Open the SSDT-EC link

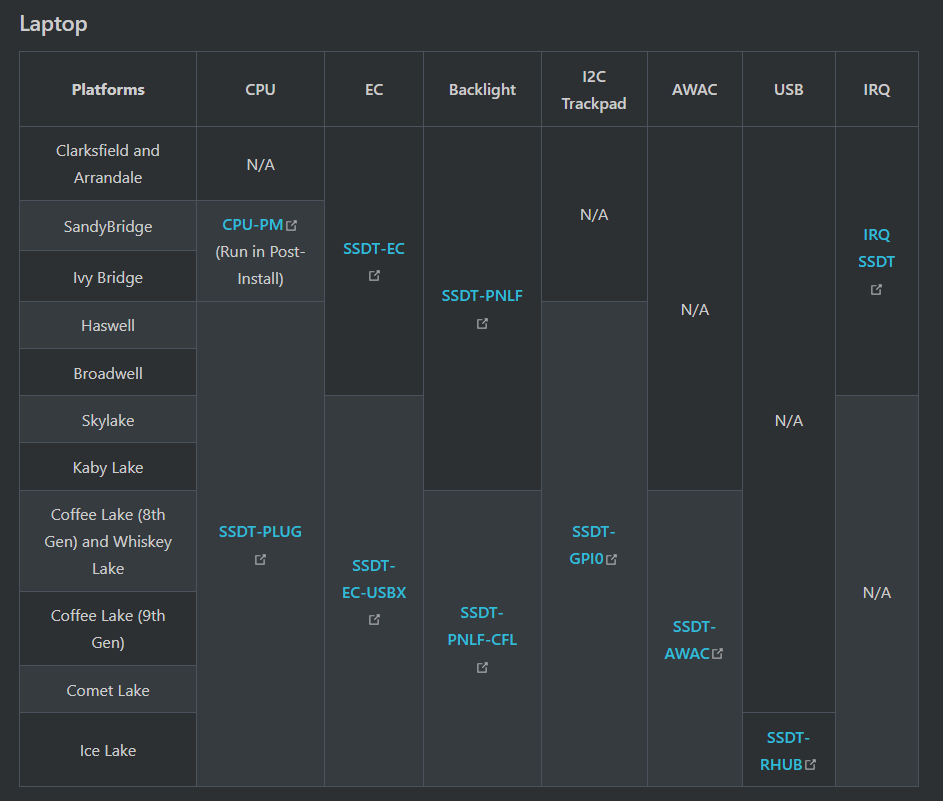tap(374, 248)
